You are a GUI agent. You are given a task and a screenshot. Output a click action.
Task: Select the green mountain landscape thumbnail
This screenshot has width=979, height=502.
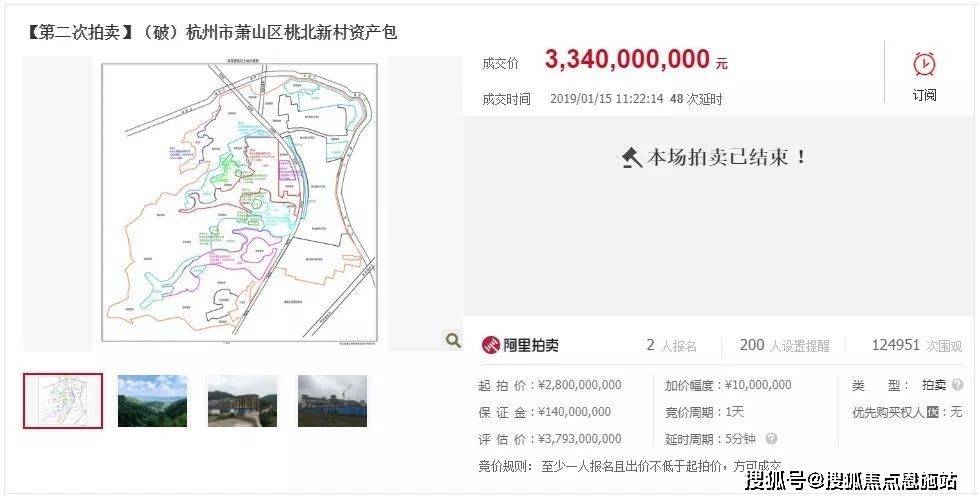152,401
